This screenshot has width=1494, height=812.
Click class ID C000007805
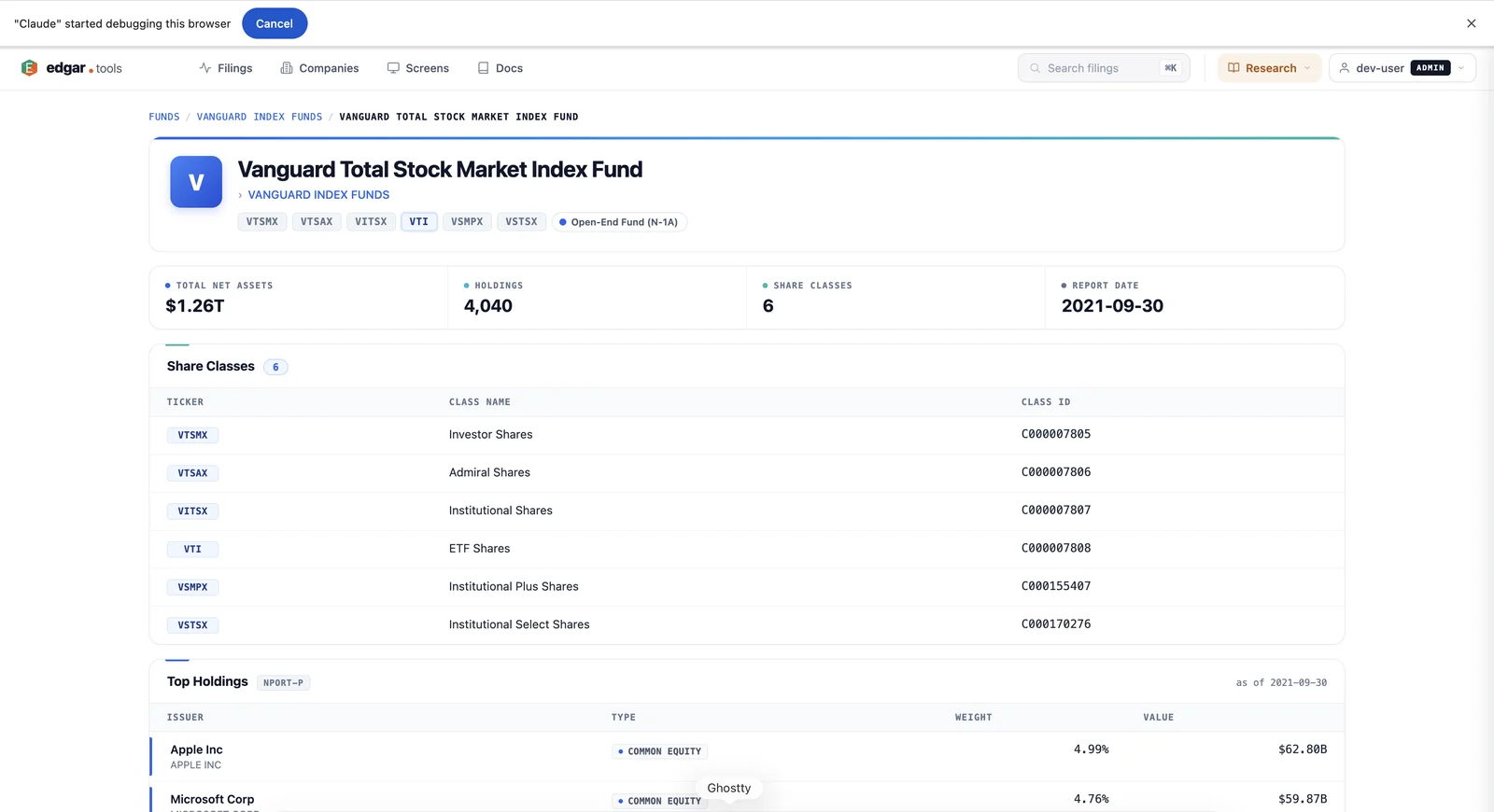click(1056, 434)
